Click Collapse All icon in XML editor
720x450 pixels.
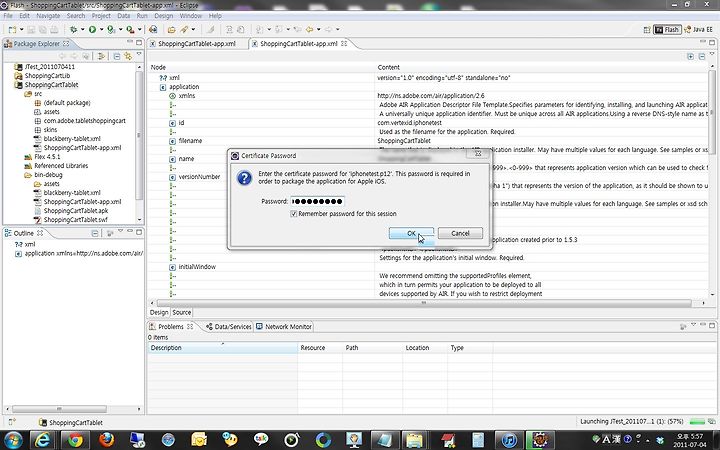(x=702, y=56)
